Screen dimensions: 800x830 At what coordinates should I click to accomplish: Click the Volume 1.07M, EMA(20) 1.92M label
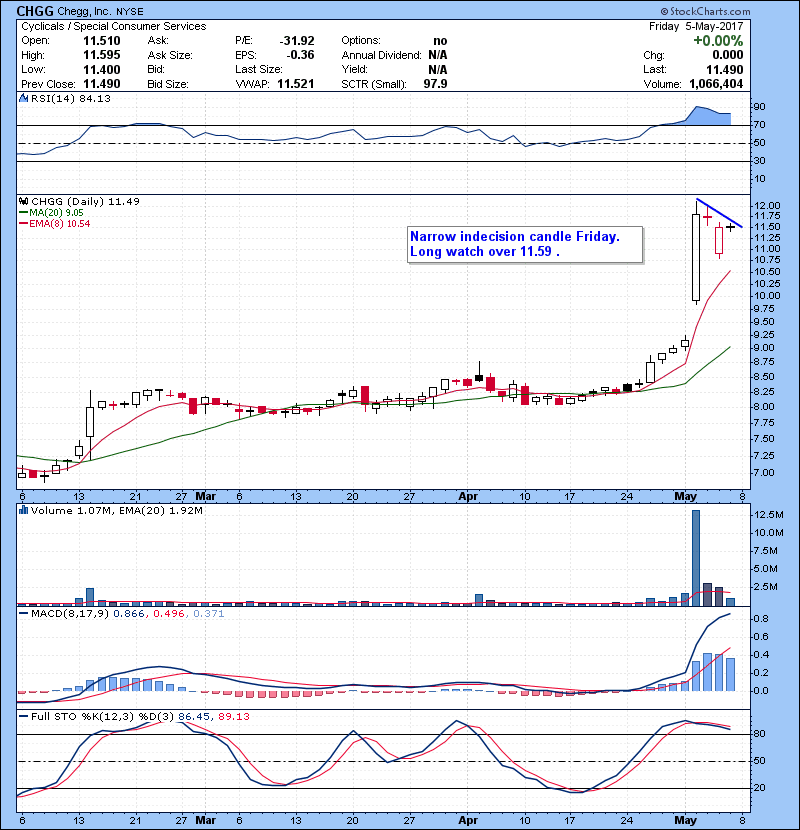[116, 510]
